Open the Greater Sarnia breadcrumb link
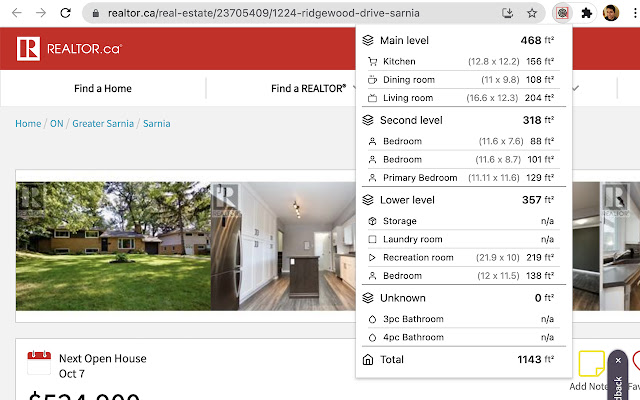Viewport: 640px width, 400px height. tap(103, 123)
